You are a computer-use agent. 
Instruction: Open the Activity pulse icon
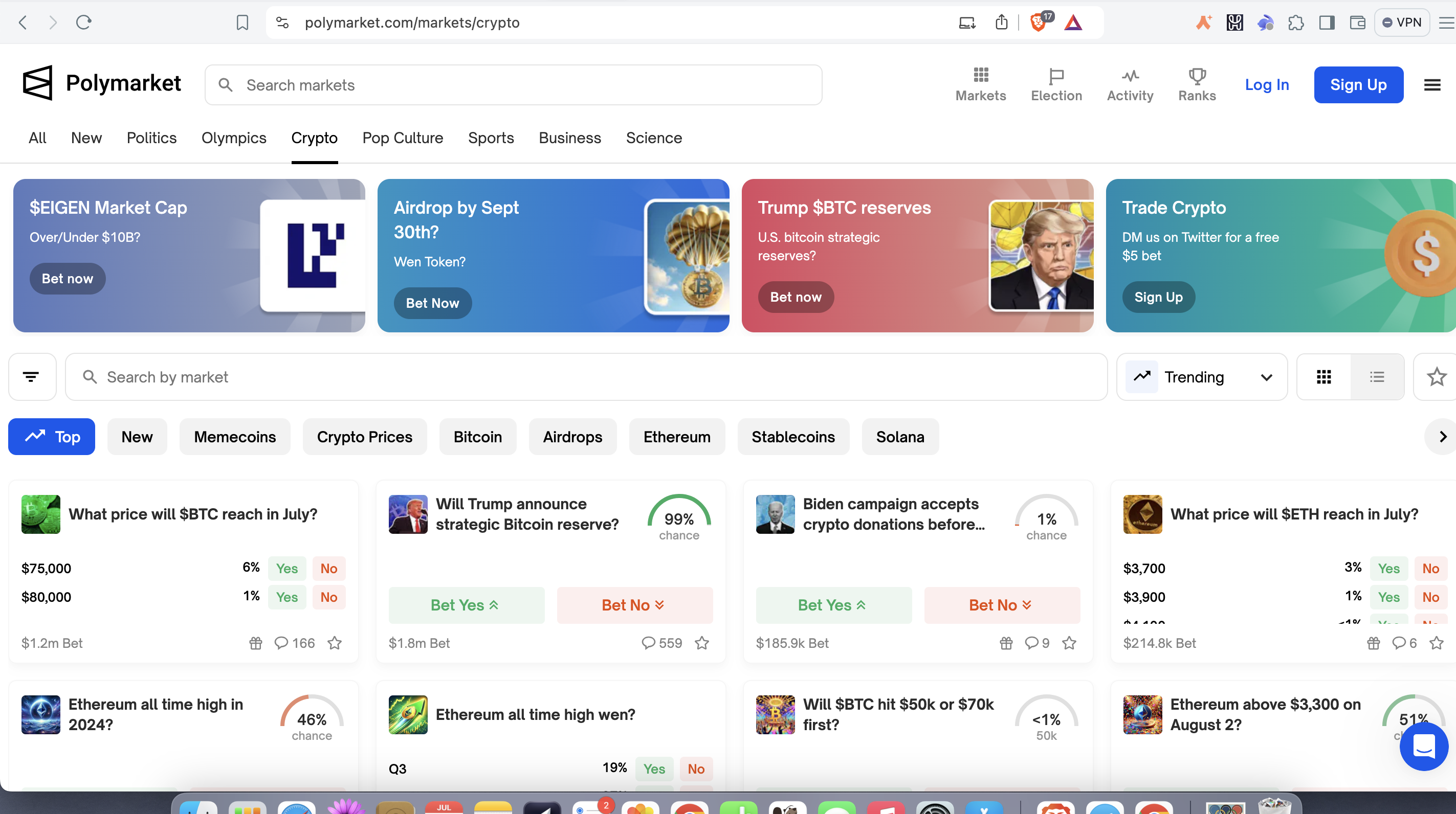coord(1130,84)
